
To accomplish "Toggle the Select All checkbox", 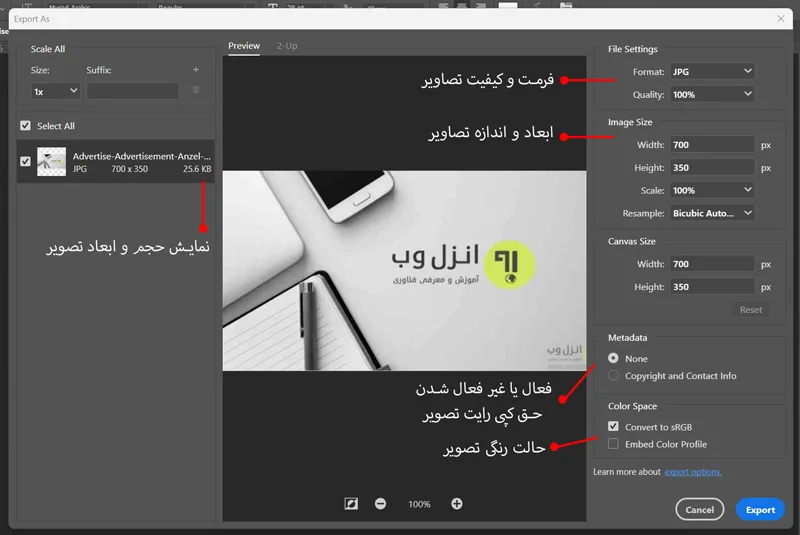I will click(26, 125).
